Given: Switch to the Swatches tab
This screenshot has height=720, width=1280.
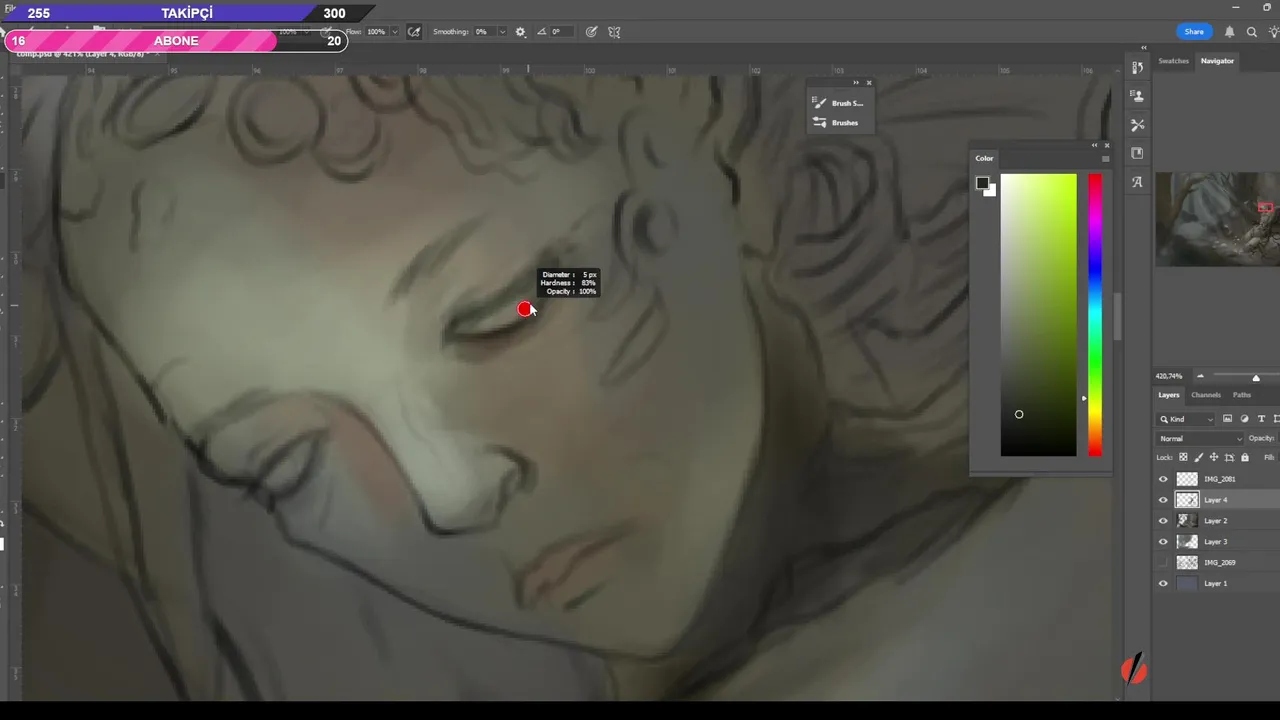Looking at the screenshot, I should (x=1173, y=61).
